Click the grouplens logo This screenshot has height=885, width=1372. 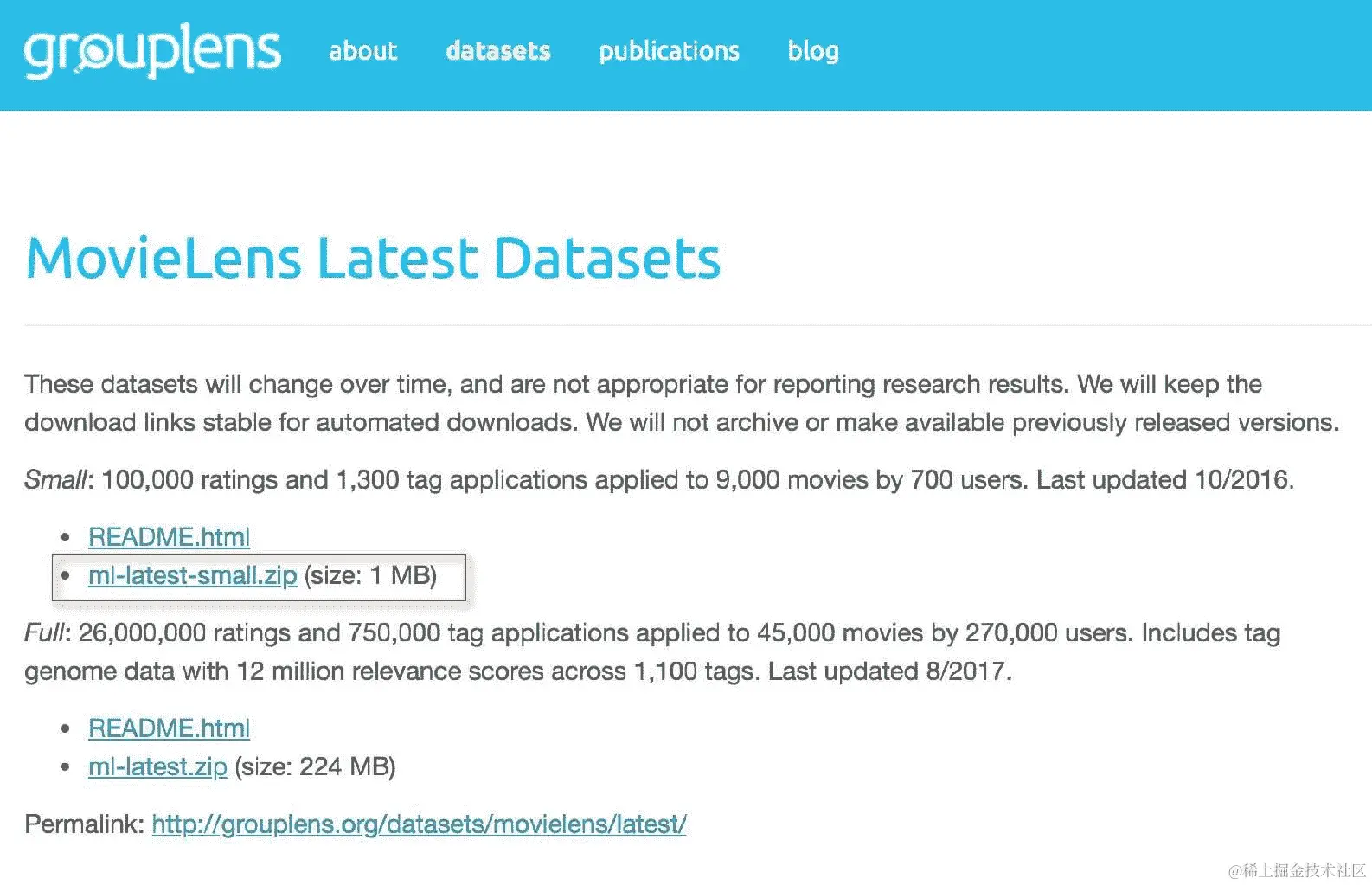click(x=152, y=52)
